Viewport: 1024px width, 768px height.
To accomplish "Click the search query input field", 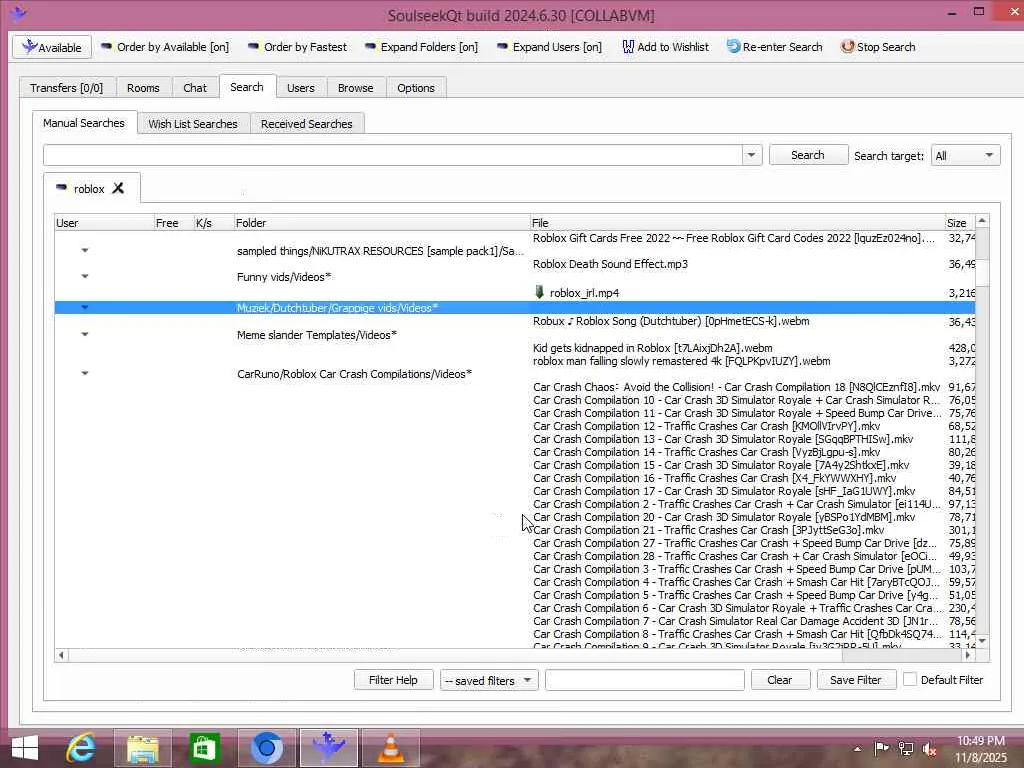I will [392, 155].
